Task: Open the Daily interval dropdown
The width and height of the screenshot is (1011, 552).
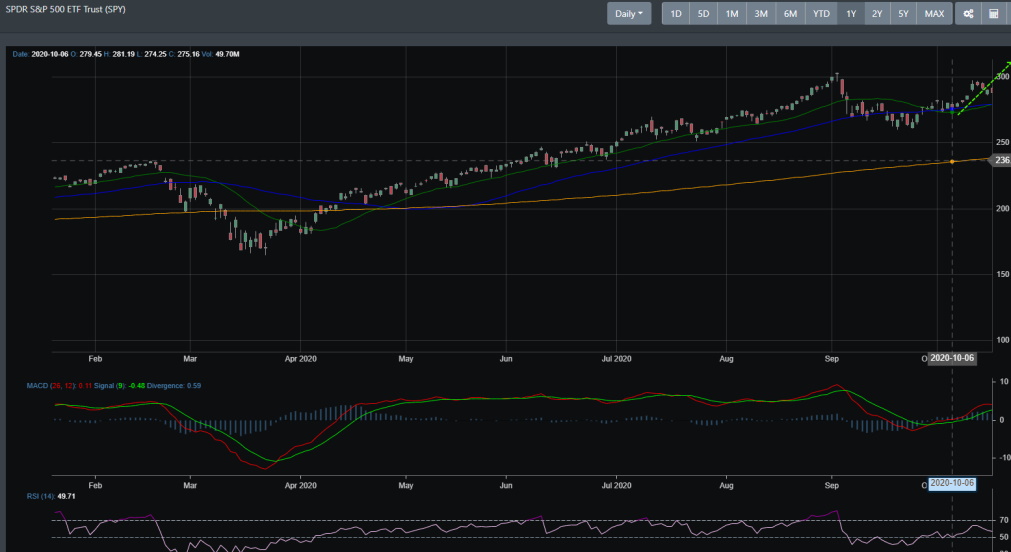Action: point(629,14)
